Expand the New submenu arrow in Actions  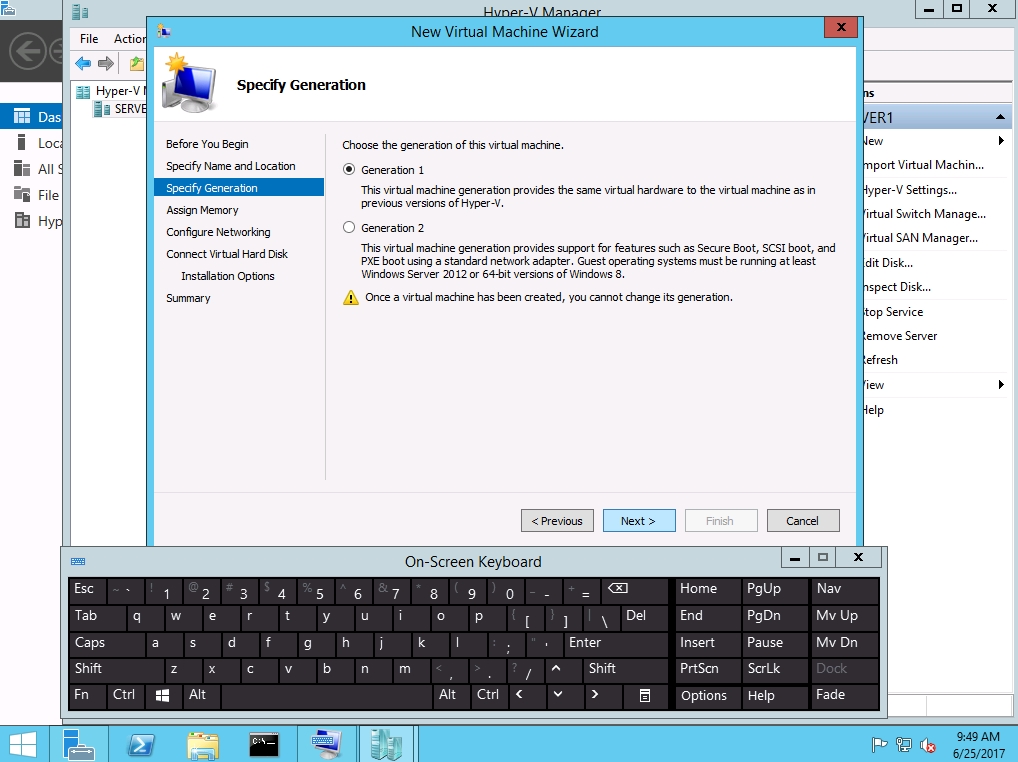point(1001,141)
